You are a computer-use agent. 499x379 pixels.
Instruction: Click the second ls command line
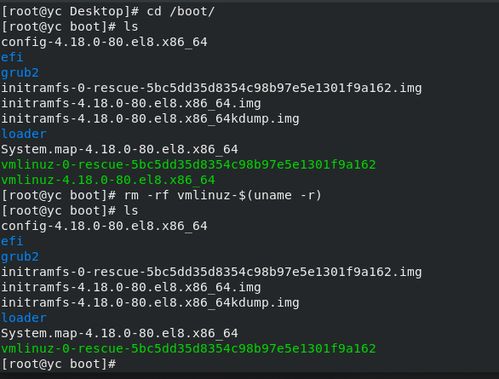click(x=70, y=211)
